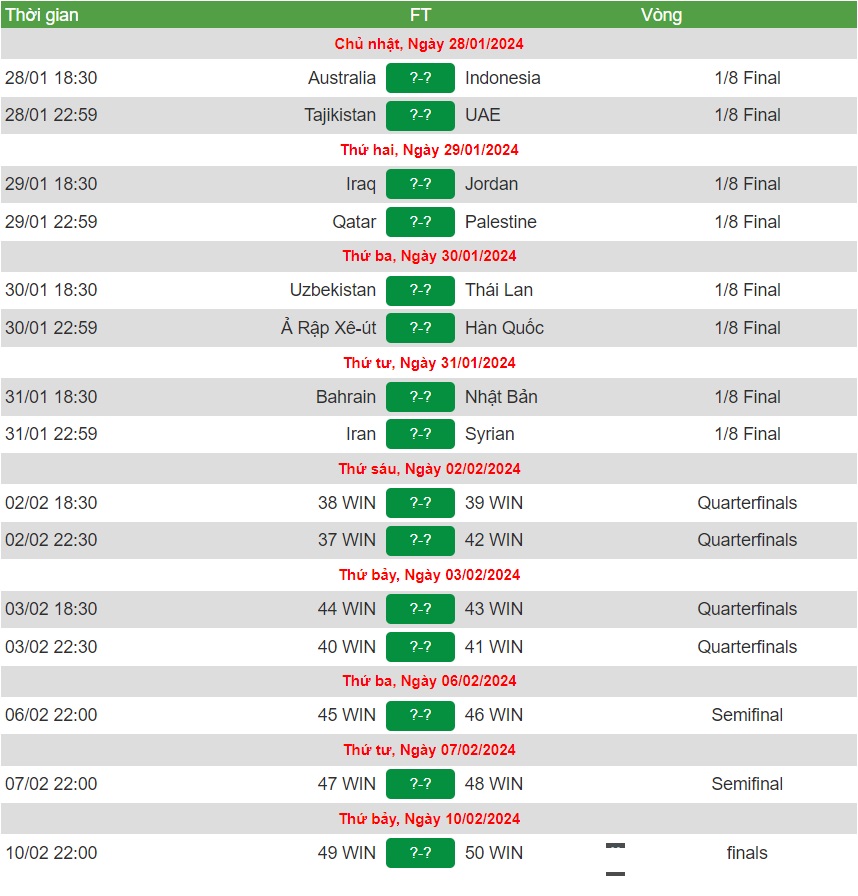This screenshot has height=896, width=858.
Task: Open the score badge in the 45 WIN semifinal row
Action: point(420,715)
